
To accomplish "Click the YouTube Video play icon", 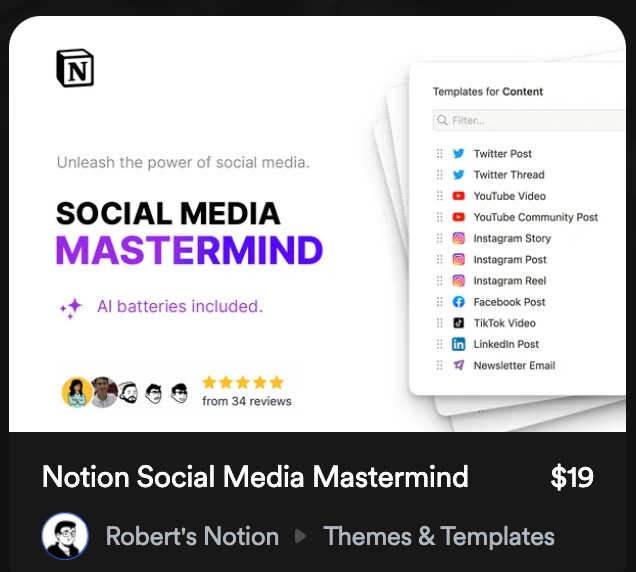I will [458, 196].
